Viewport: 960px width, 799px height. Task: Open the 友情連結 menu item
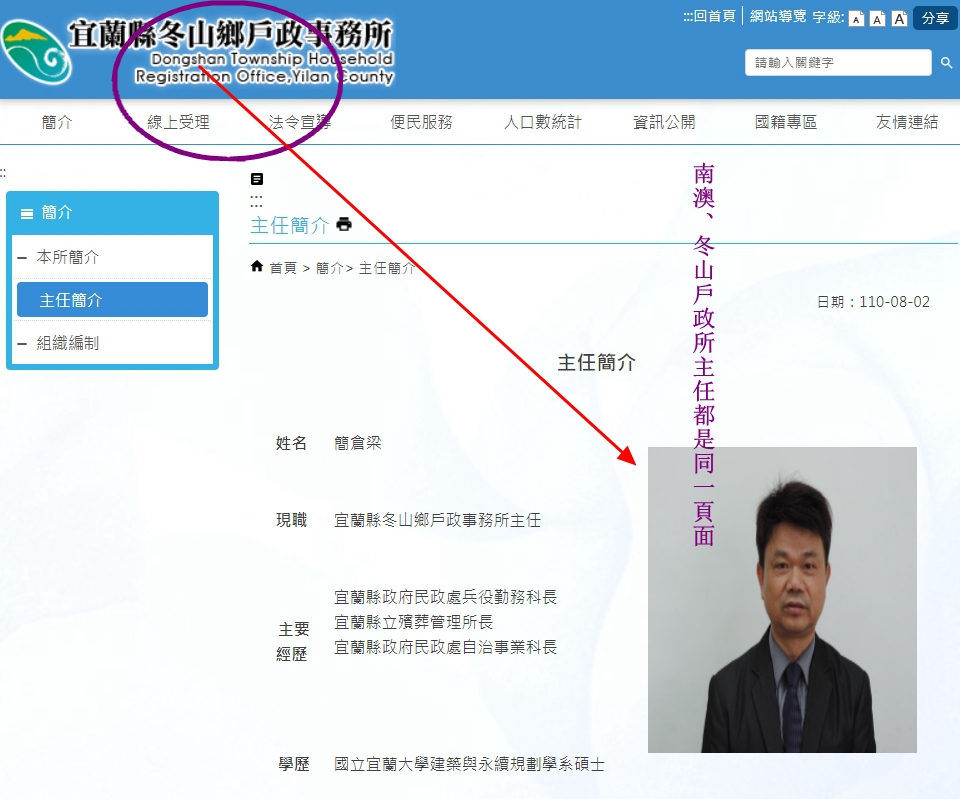pyautogui.click(x=907, y=122)
